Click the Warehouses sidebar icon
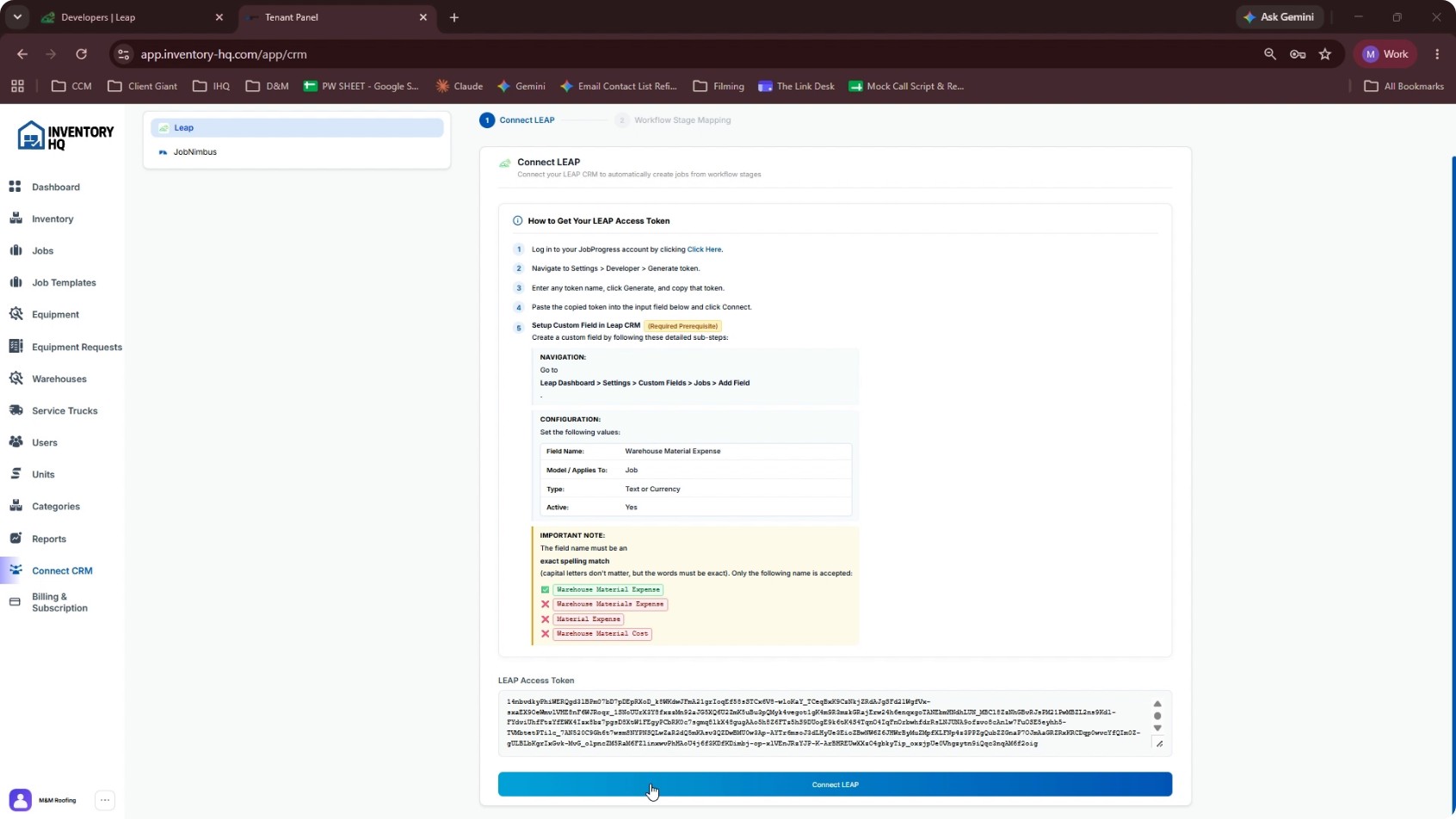The image size is (1456, 819). [15, 379]
